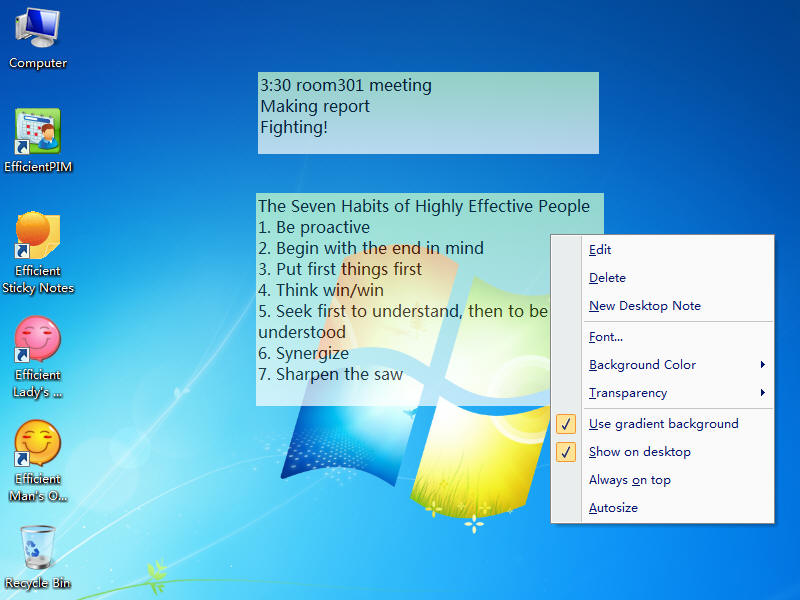Expand the Transparency submenu
This screenshot has width=800, height=600.
[627, 393]
